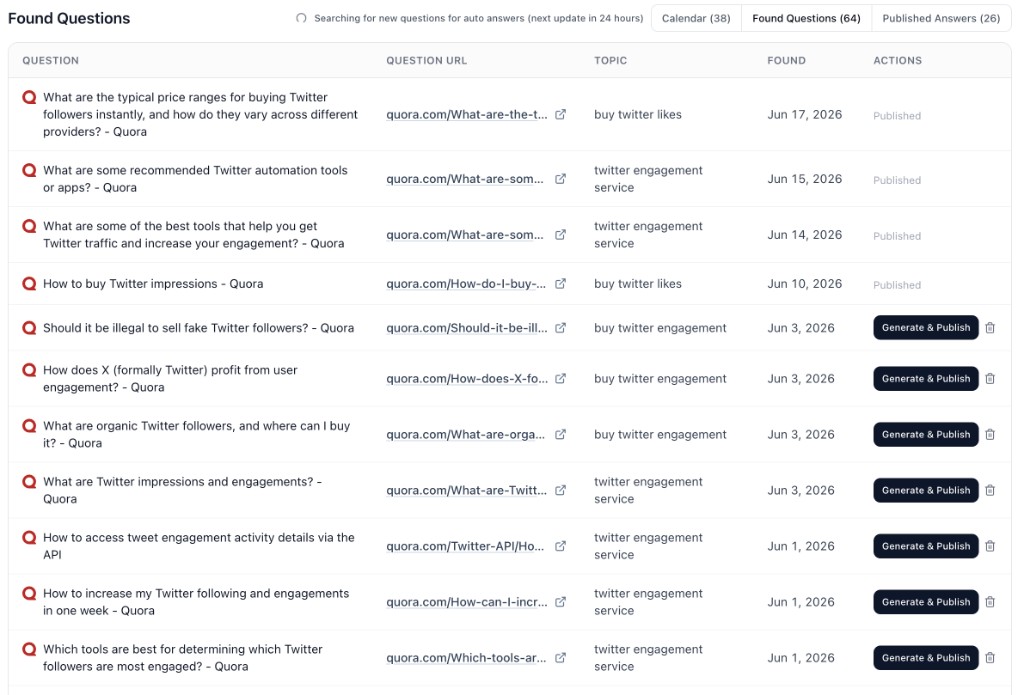Generate & Publish answer for most engaged followers question
1024x695 pixels.
[925, 658]
